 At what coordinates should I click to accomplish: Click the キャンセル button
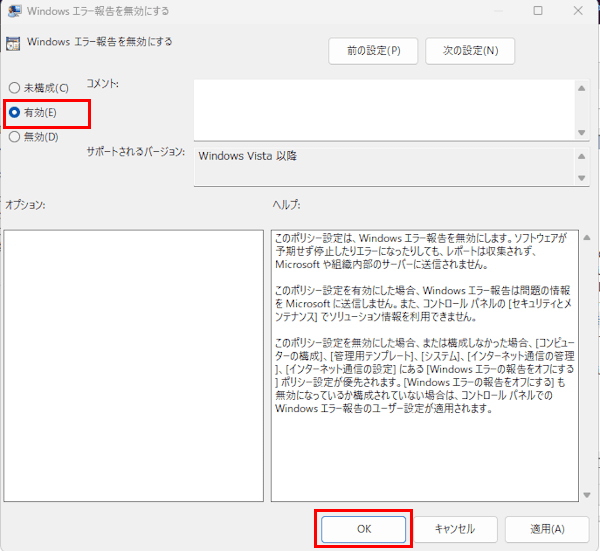[x=455, y=529]
